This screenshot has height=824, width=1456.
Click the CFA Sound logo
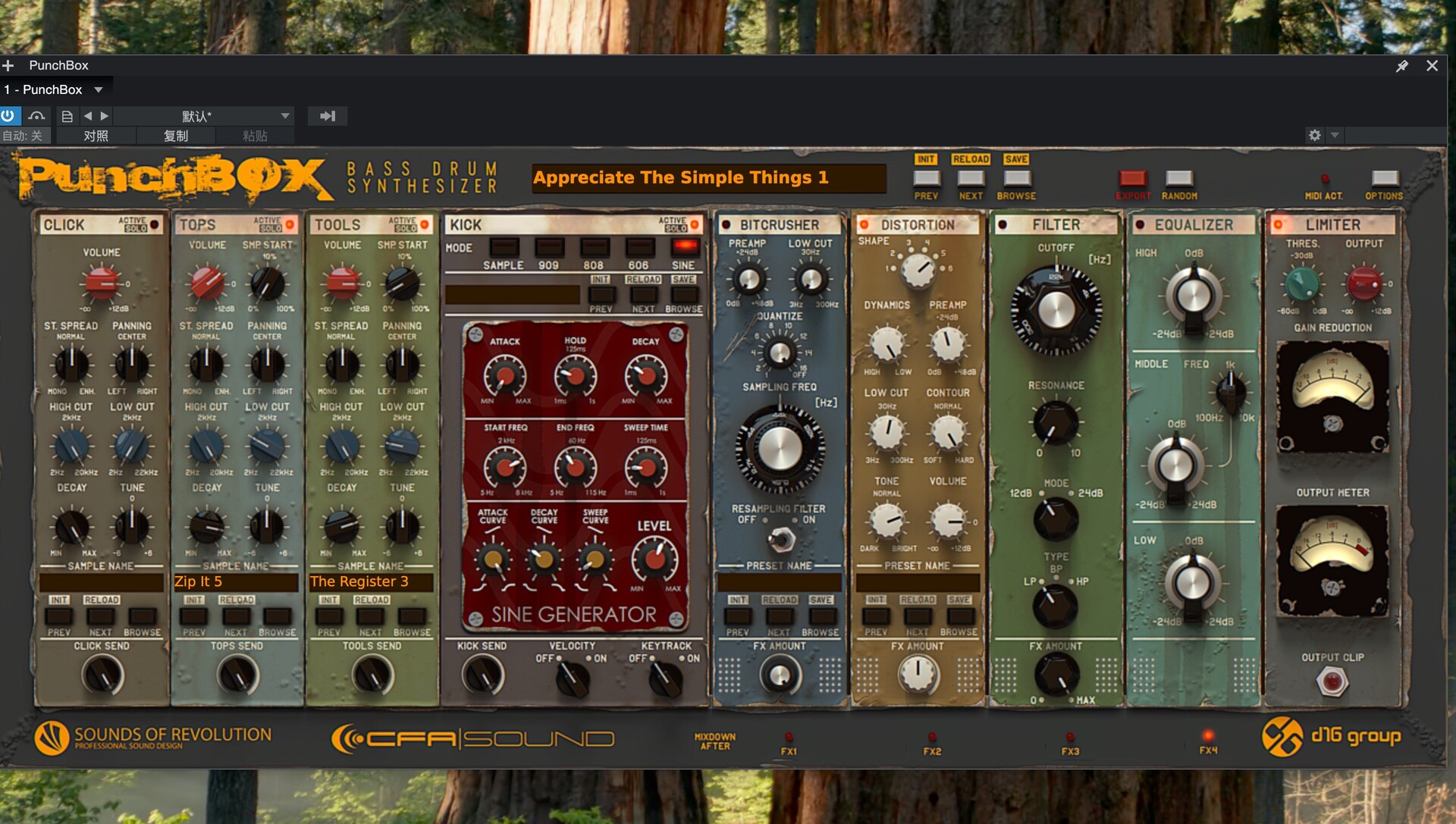pos(473,738)
